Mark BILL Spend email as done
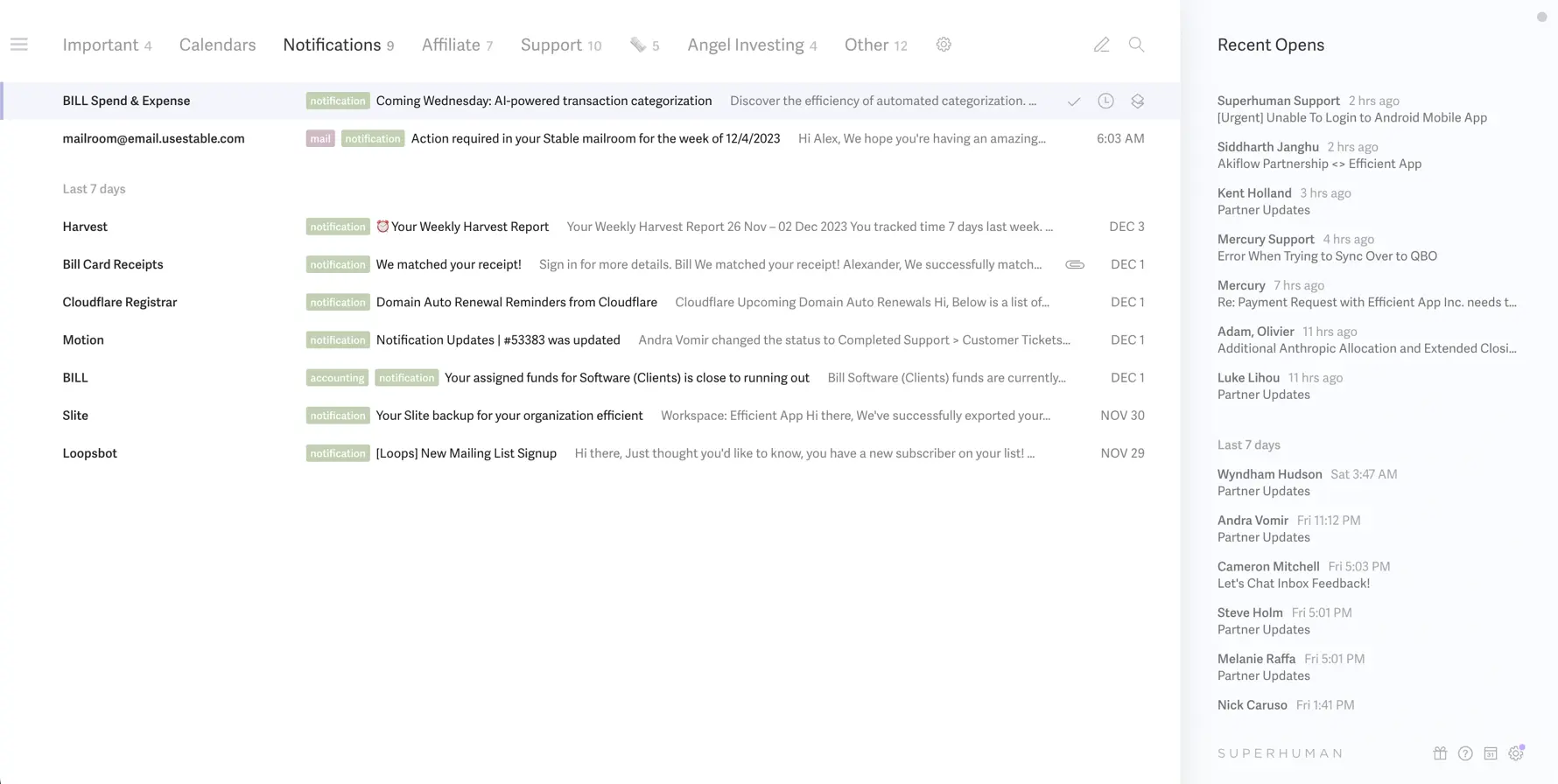This screenshot has width=1558, height=784. pos(1074,101)
